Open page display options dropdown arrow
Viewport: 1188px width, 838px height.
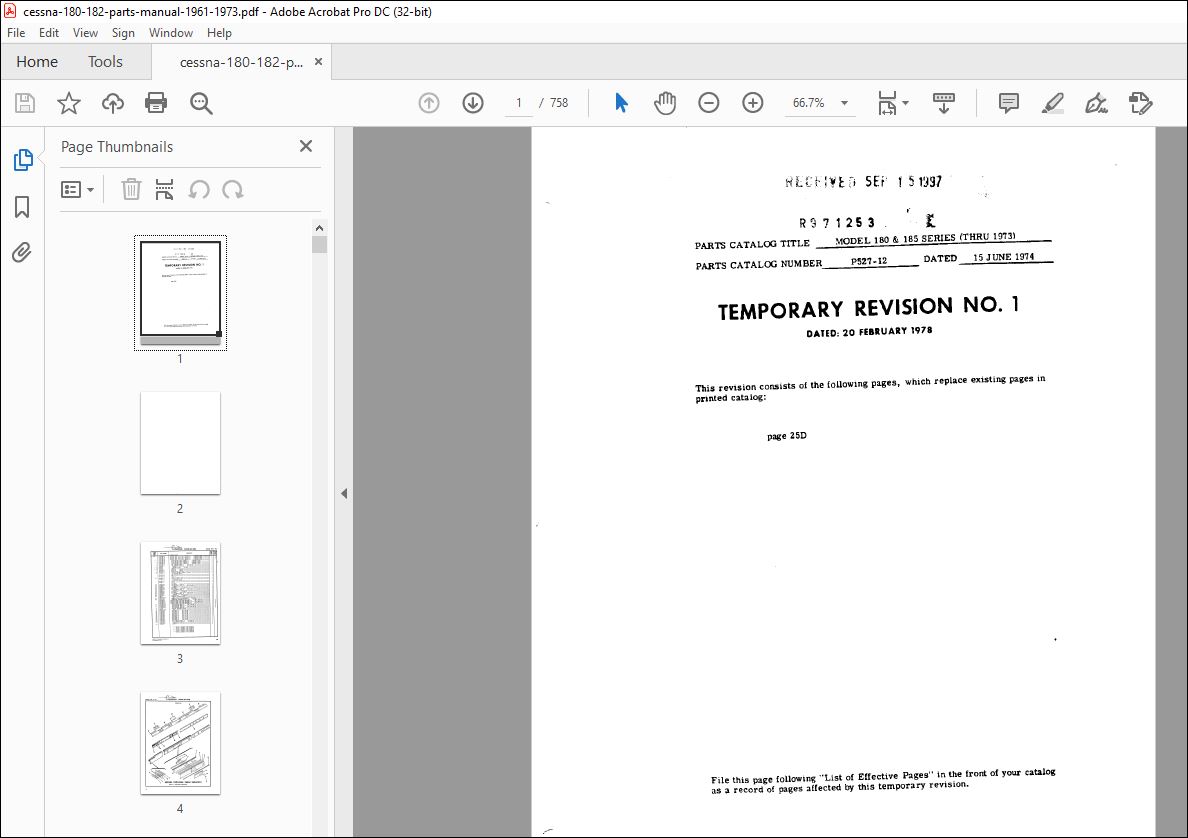[905, 103]
